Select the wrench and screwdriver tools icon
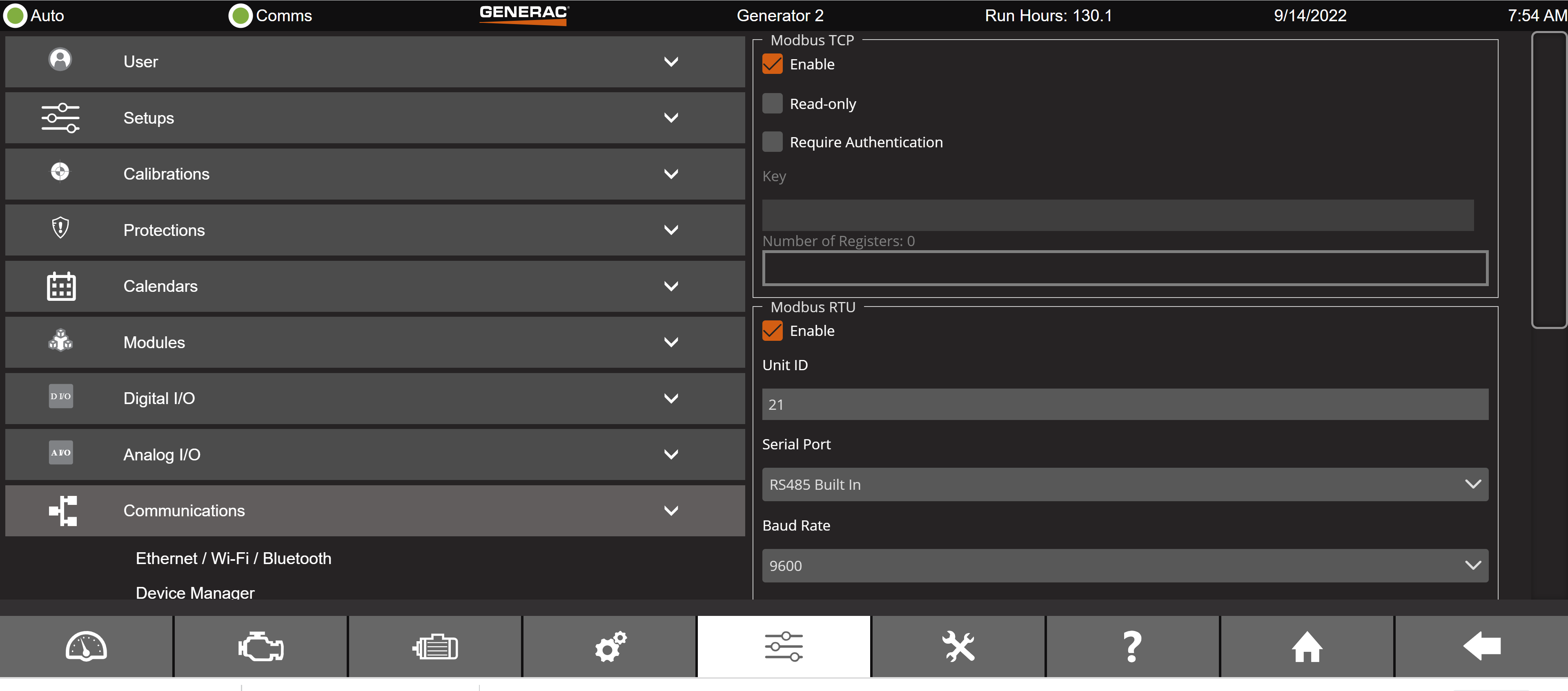The height and width of the screenshot is (691, 1568). [958, 646]
